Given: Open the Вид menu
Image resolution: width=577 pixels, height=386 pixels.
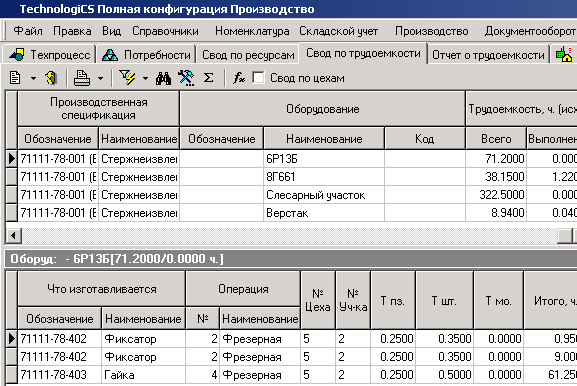Looking at the screenshot, I should click(x=111, y=31).
